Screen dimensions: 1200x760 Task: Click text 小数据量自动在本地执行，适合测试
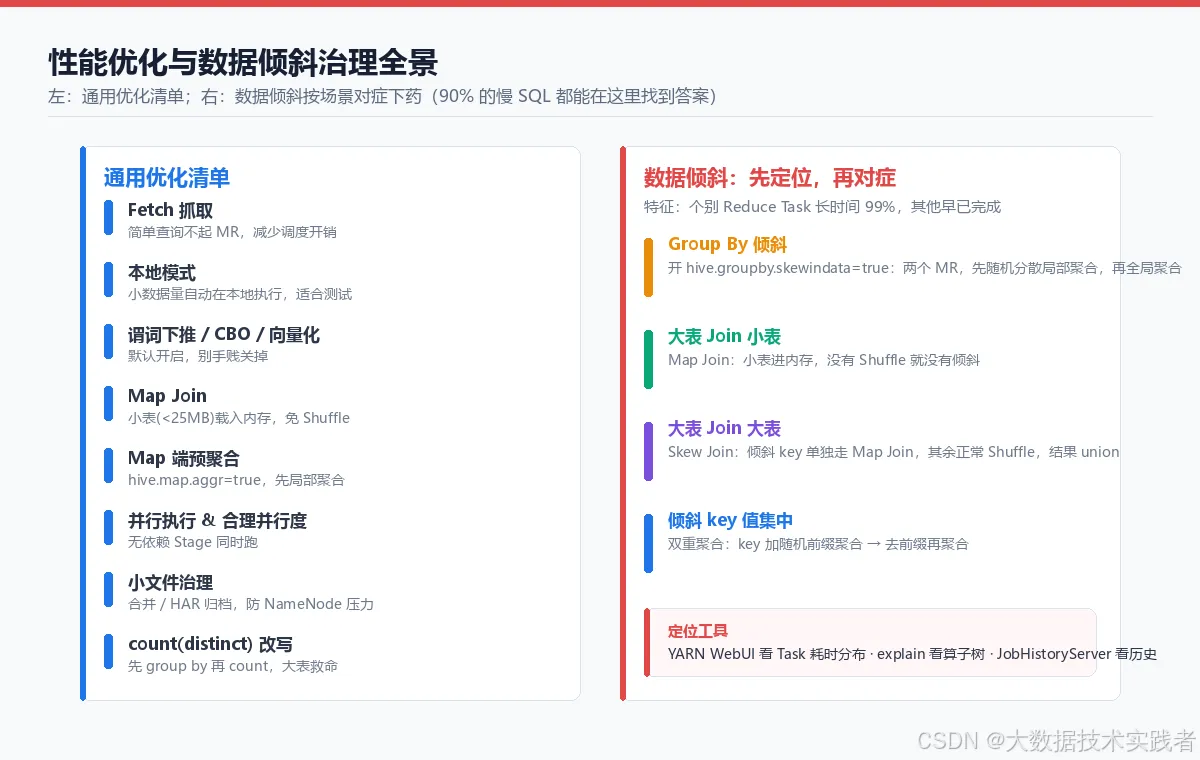click(x=240, y=294)
